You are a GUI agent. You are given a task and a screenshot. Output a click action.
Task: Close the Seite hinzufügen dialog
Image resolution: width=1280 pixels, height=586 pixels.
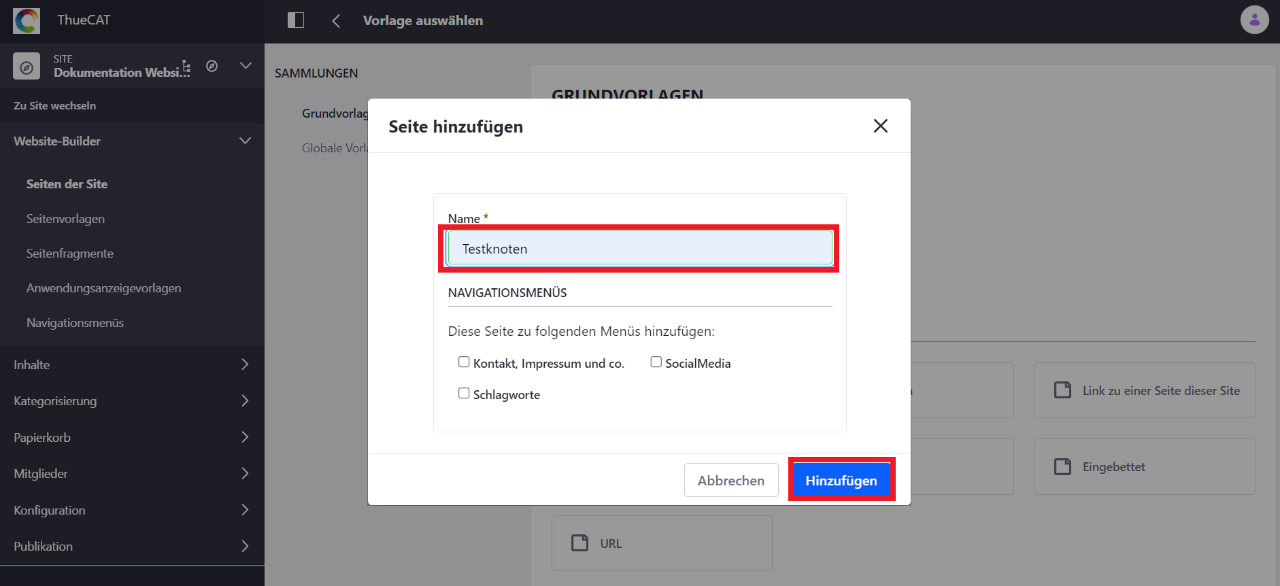pos(880,126)
